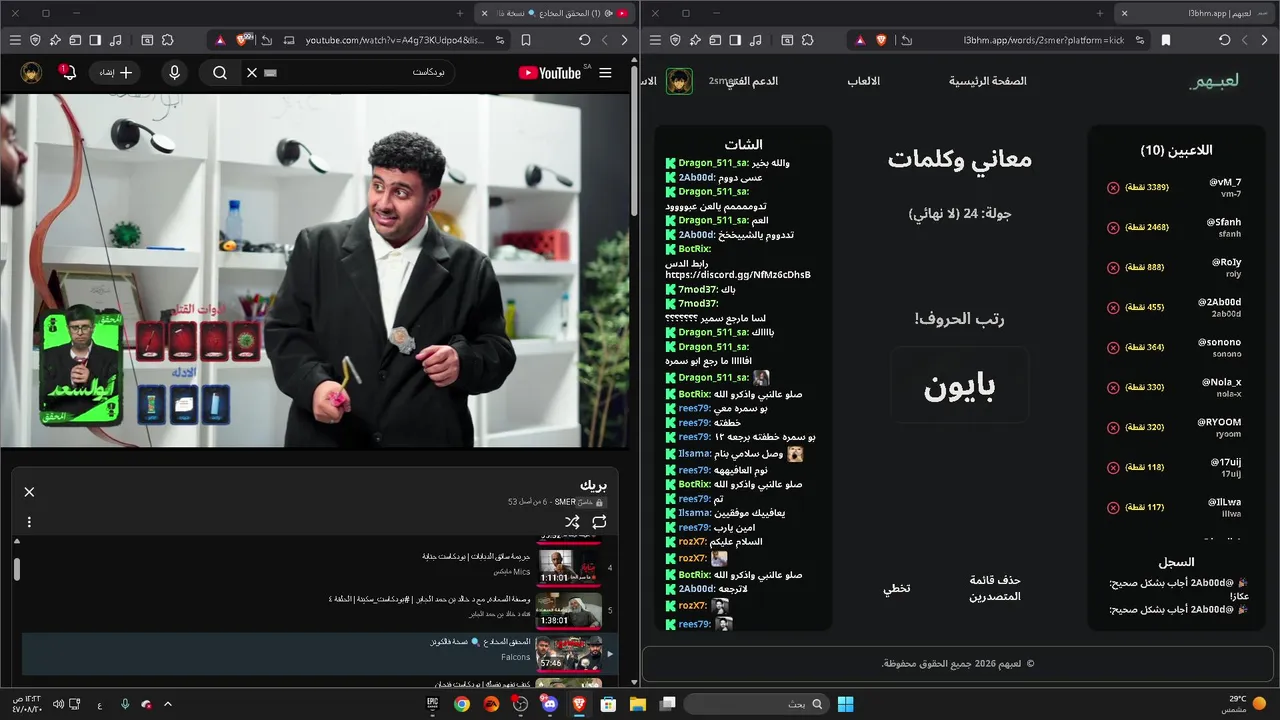Open the الصفحة الرئيسية nav link
Viewport: 1280px width, 720px height.
click(988, 81)
